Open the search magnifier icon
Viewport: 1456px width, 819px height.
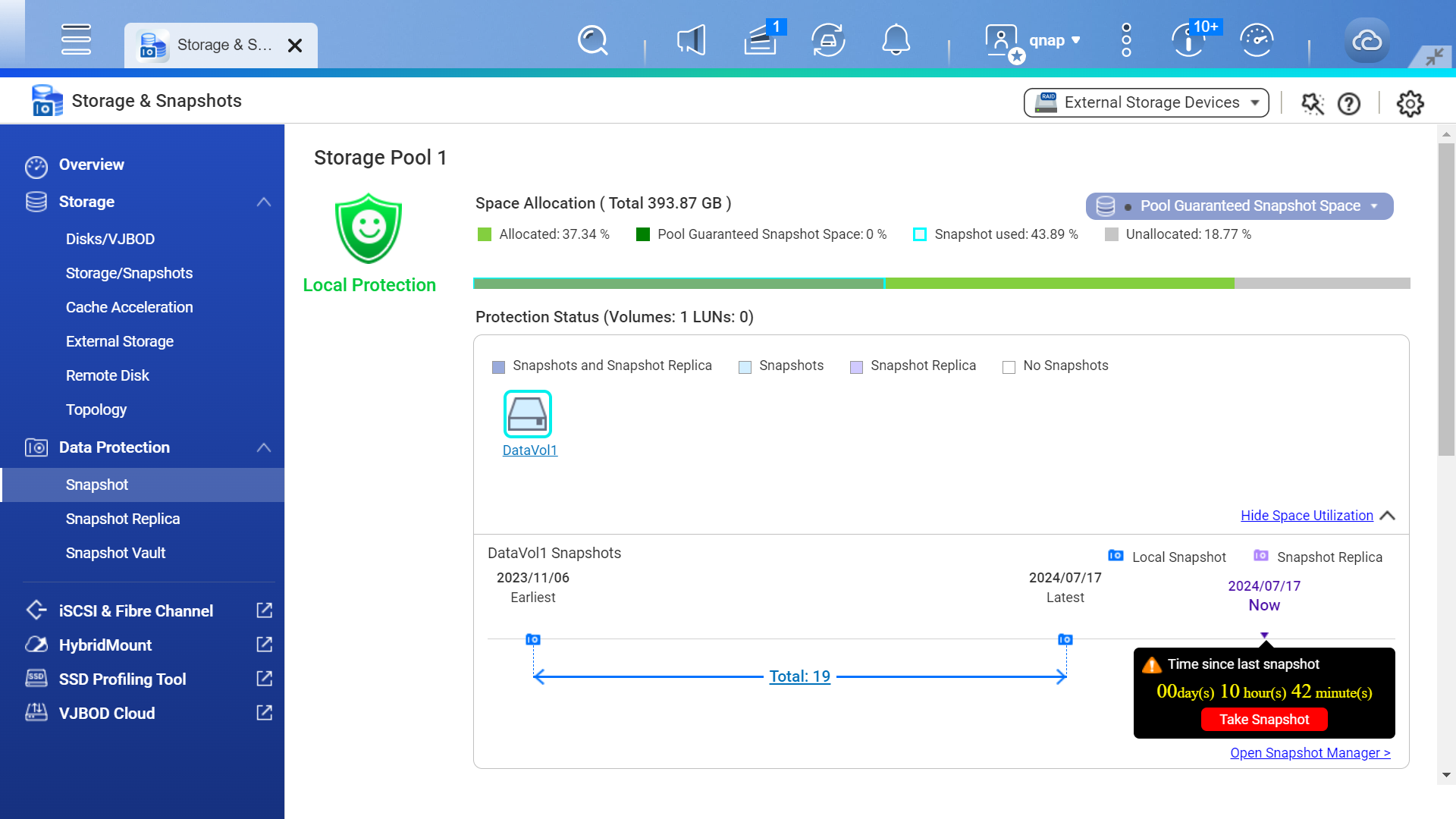coord(592,40)
